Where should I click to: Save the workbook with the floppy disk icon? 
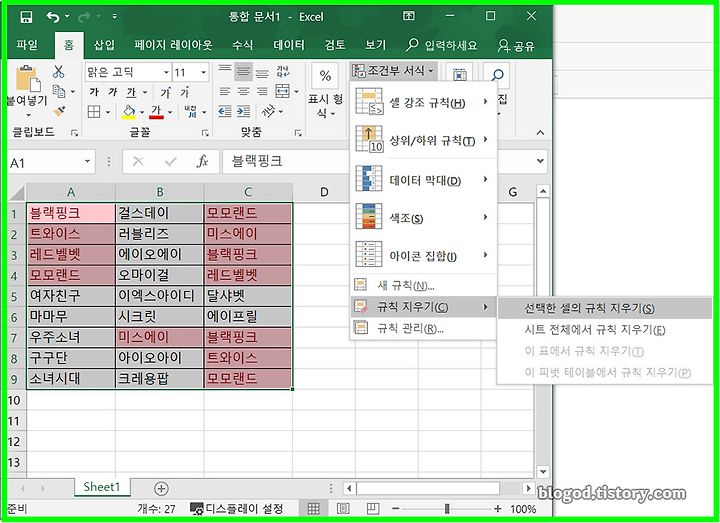pos(26,17)
